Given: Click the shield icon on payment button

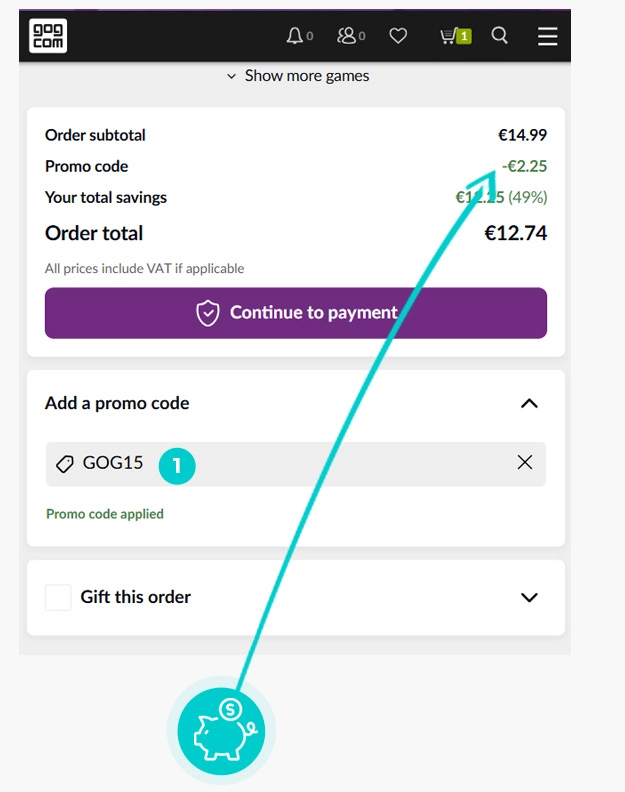Looking at the screenshot, I should click(208, 313).
